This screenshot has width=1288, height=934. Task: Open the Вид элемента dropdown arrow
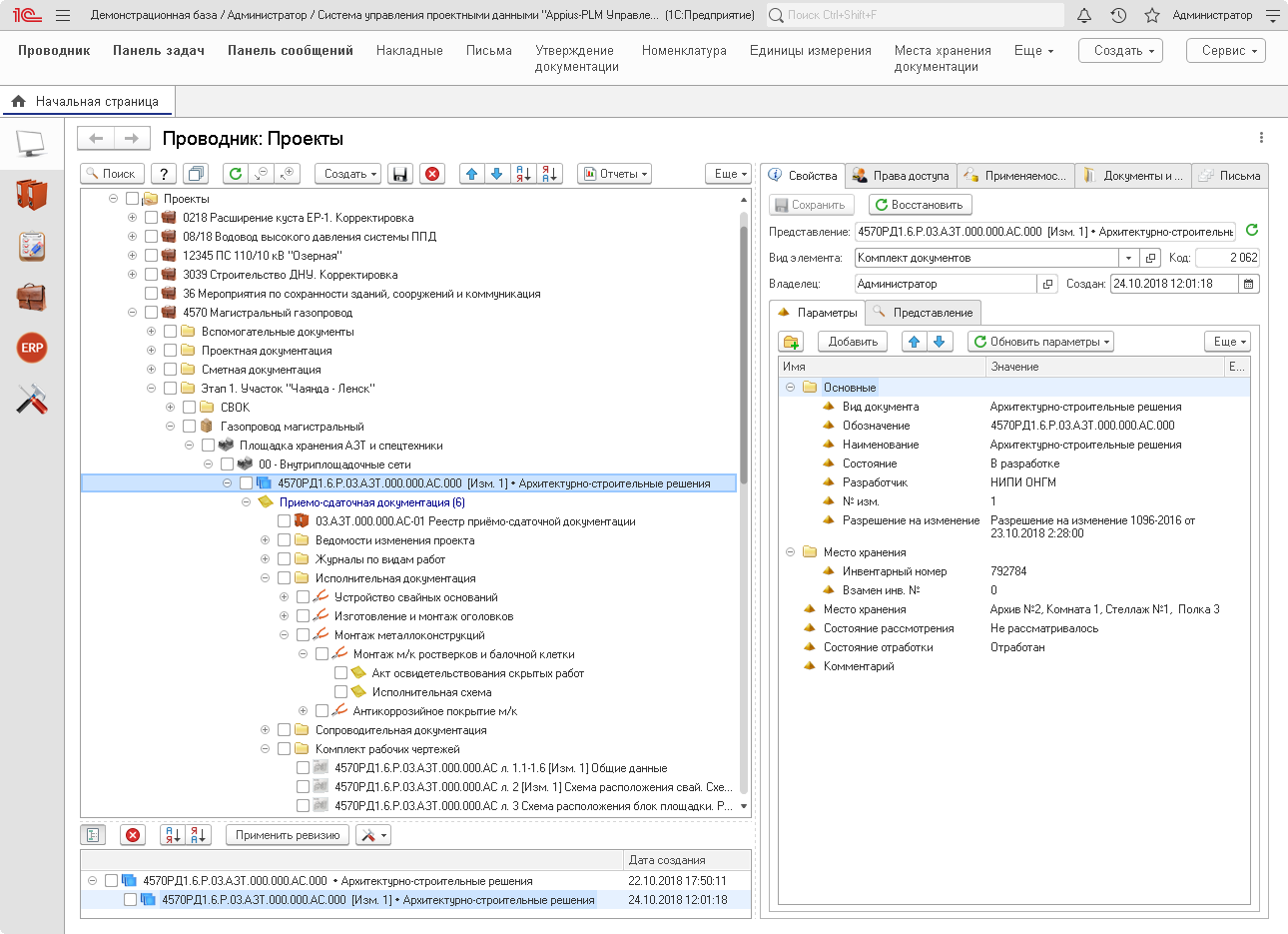[x=1128, y=258]
